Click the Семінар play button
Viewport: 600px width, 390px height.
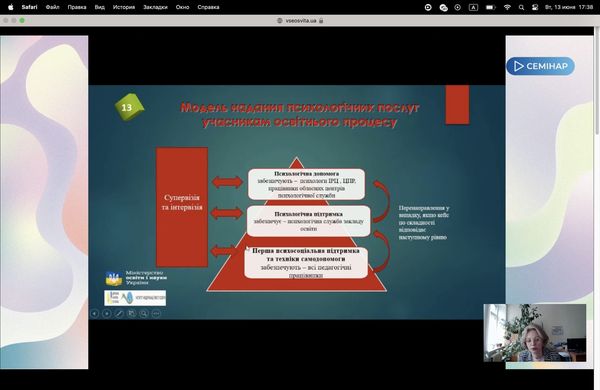540,66
